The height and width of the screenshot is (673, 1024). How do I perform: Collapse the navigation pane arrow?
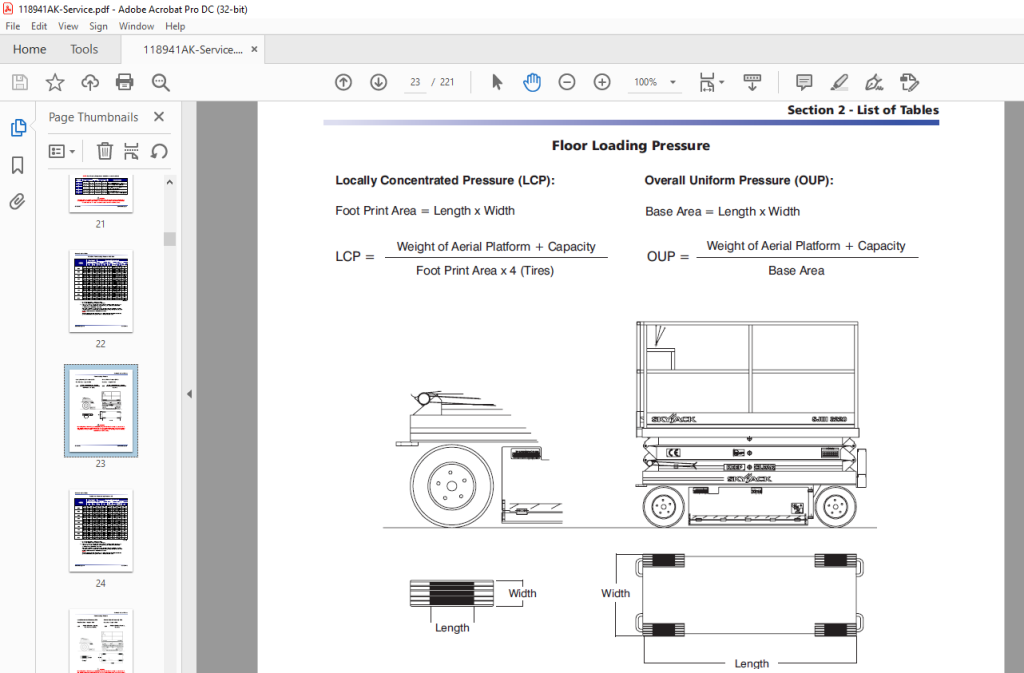pos(189,394)
